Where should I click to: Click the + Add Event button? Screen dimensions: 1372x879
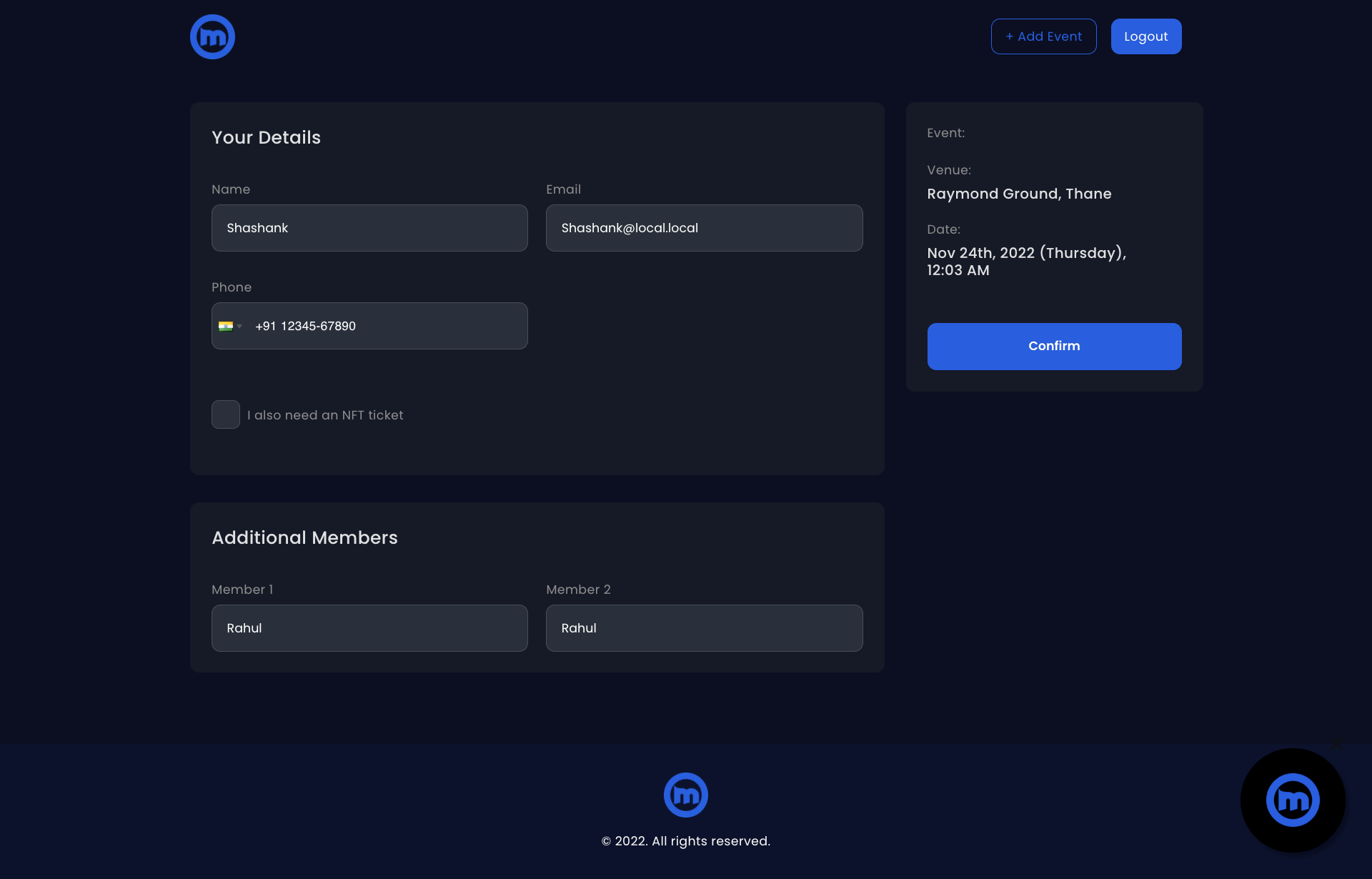coord(1043,36)
